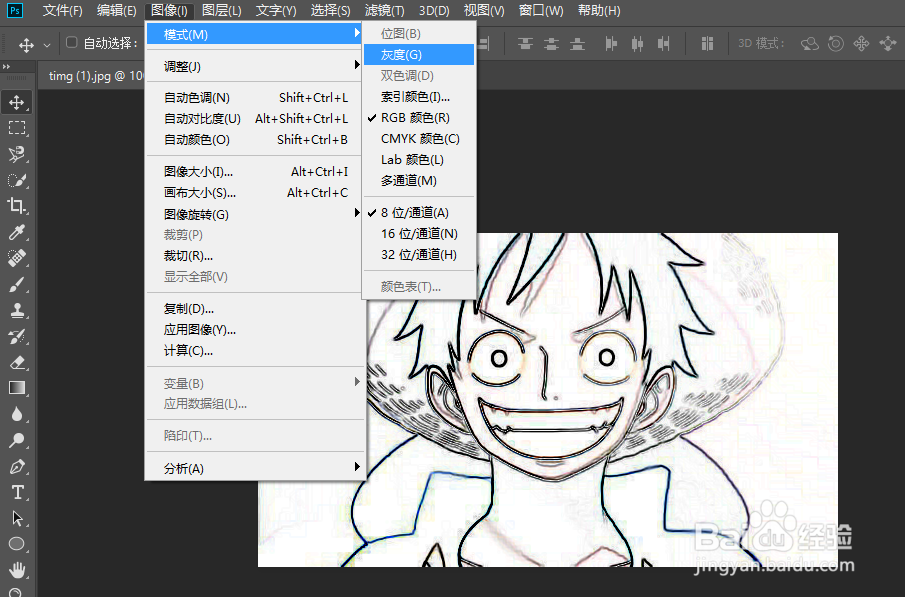
Task: Expand the 图像旋转(G) submenu
Action: point(255,214)
